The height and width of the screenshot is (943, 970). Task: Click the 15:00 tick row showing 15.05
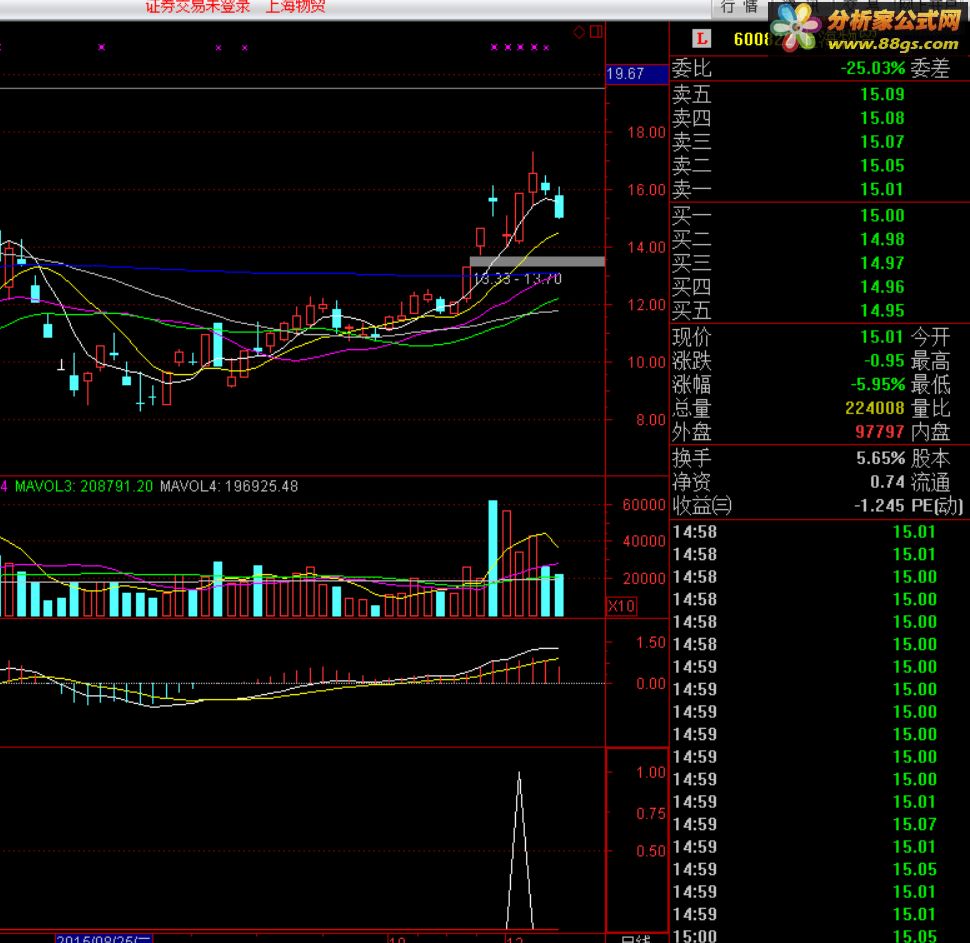(x=819, y=936)
